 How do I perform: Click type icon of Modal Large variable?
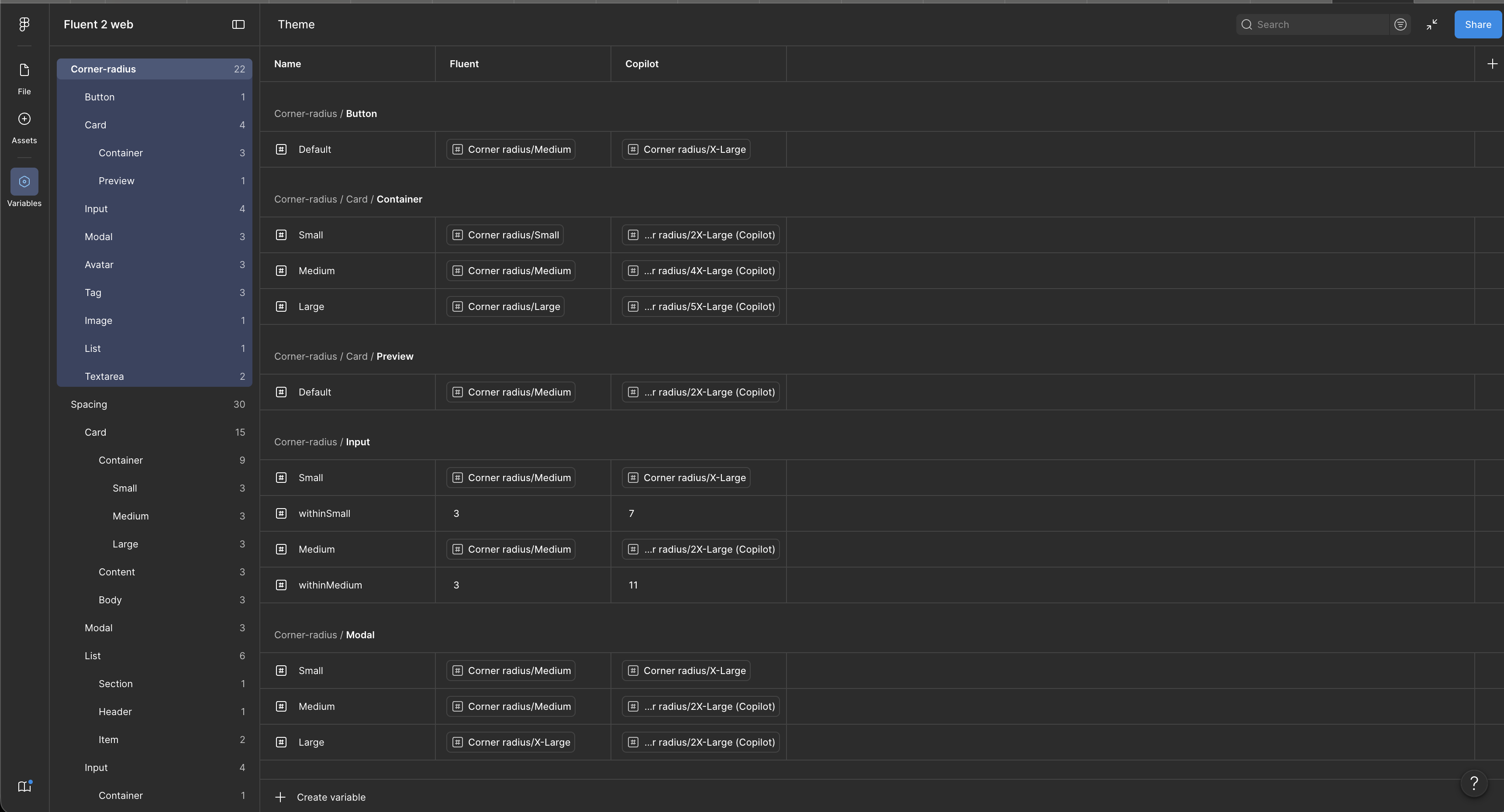click(x=281, y=742)
